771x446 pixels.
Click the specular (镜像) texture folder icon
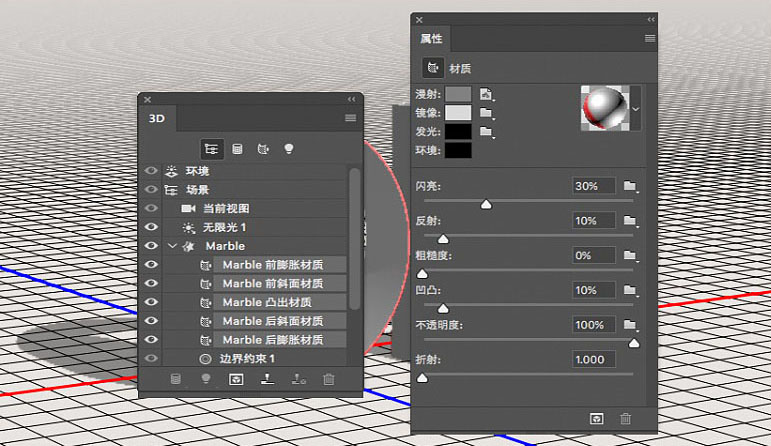tap(486, 113)
